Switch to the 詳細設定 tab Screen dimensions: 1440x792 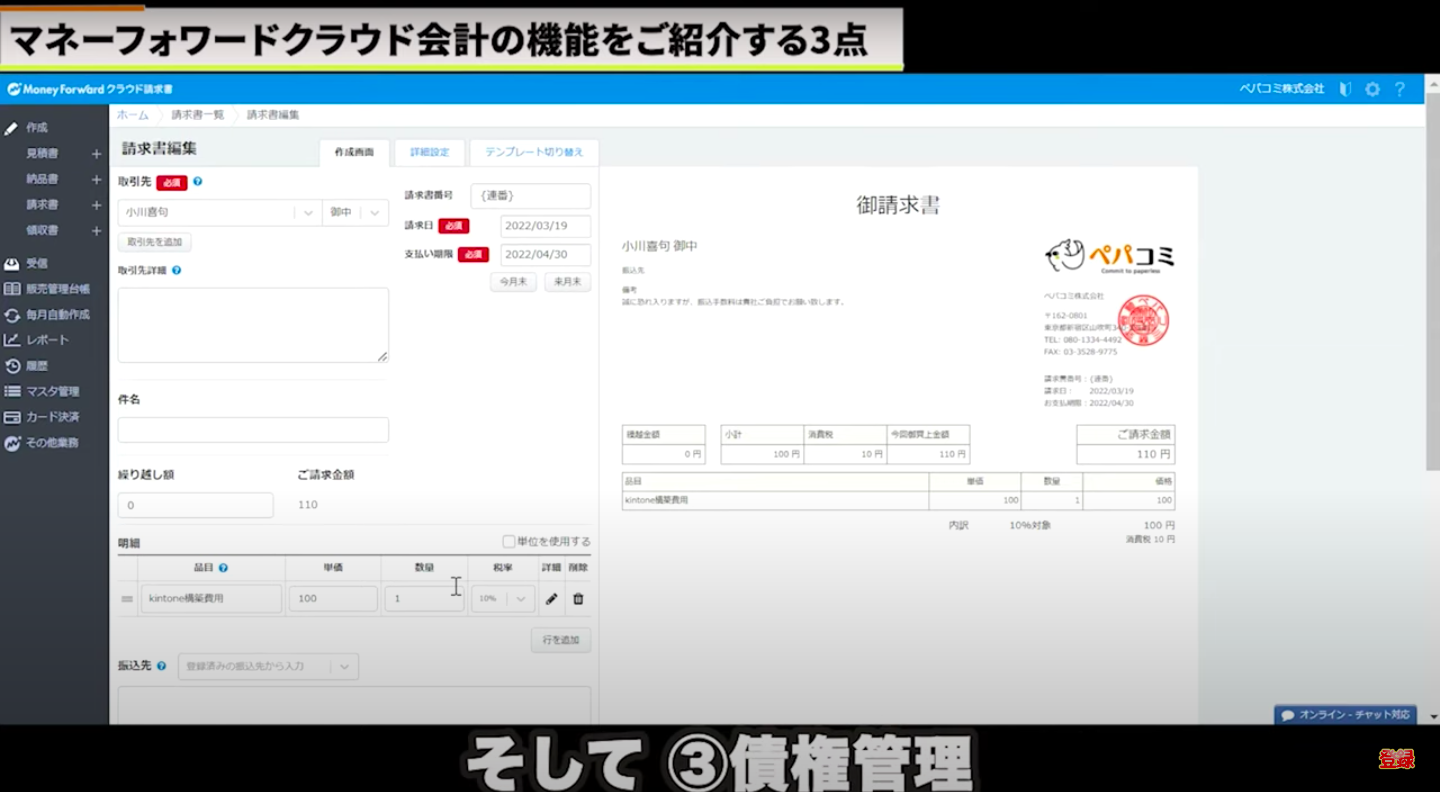[x=430, y=153]
